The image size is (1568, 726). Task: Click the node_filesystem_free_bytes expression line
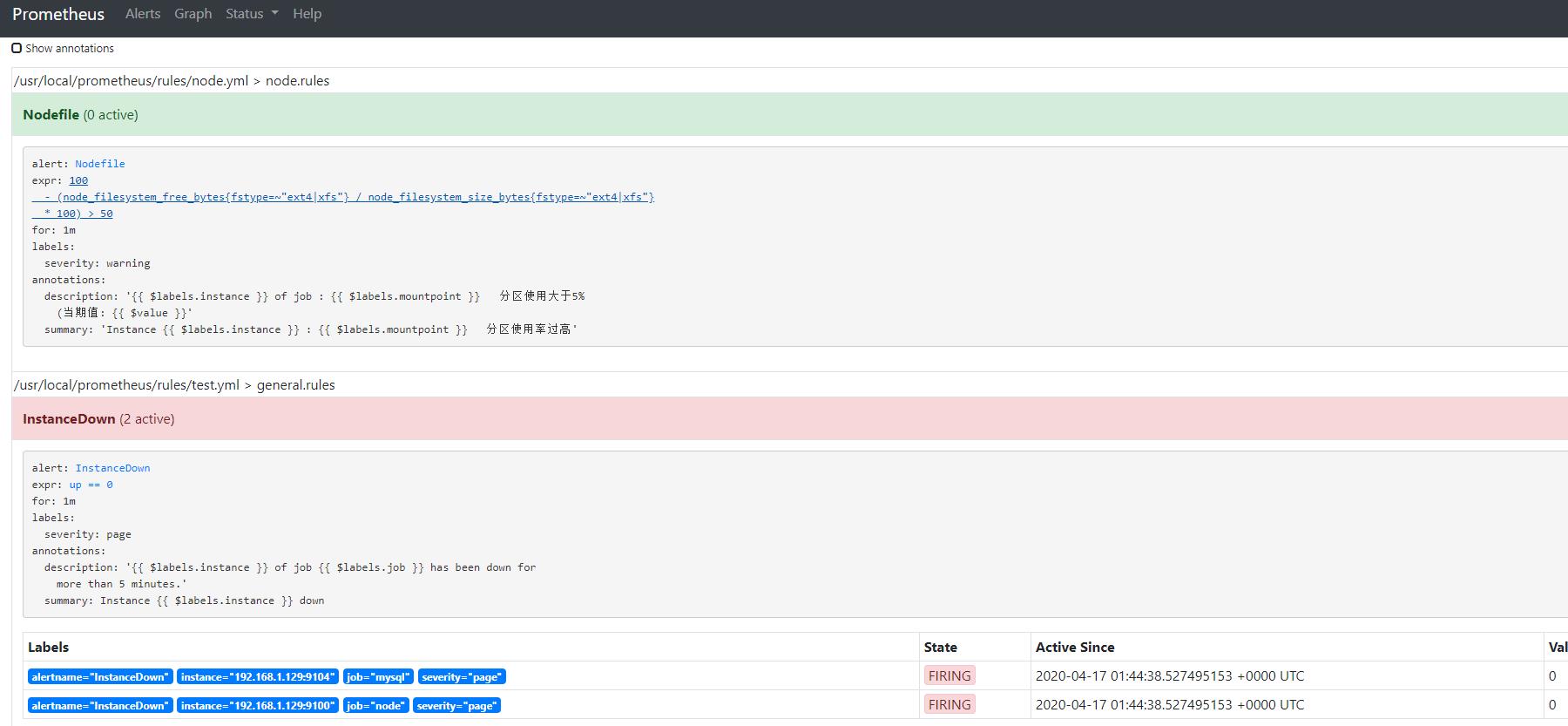coord(343,197)
